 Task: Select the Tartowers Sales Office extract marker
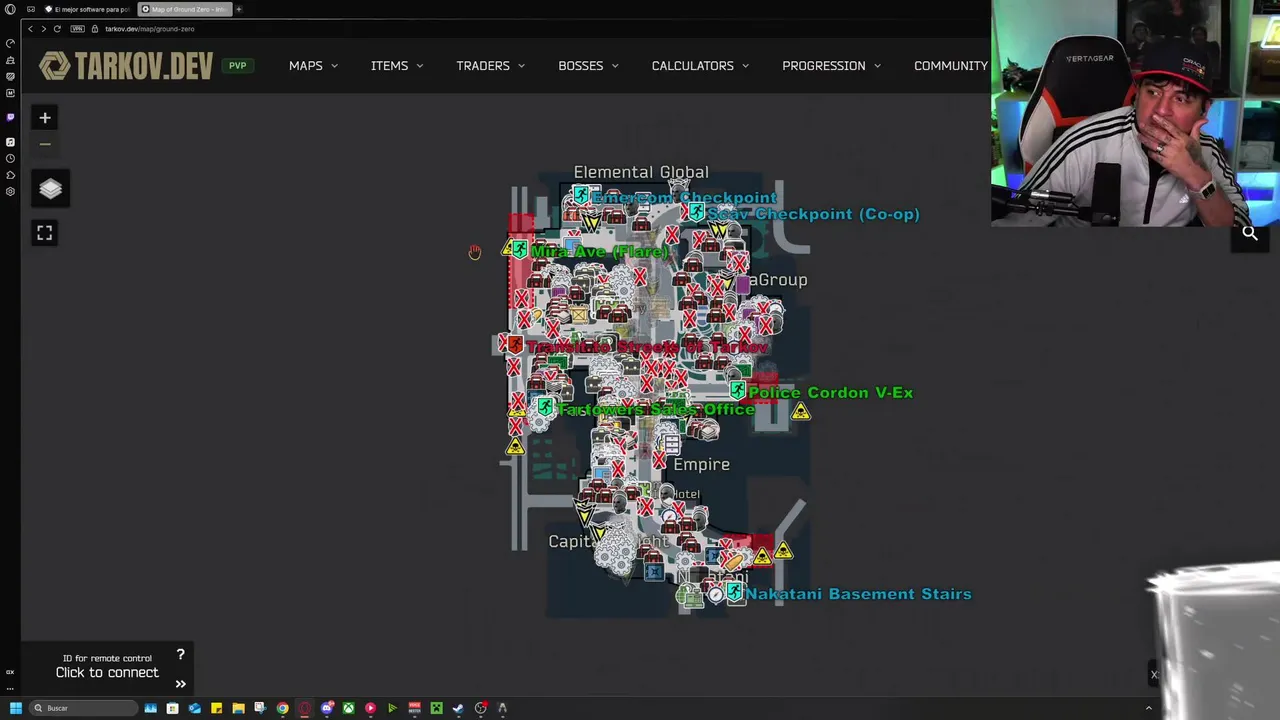tap(545, 407)
